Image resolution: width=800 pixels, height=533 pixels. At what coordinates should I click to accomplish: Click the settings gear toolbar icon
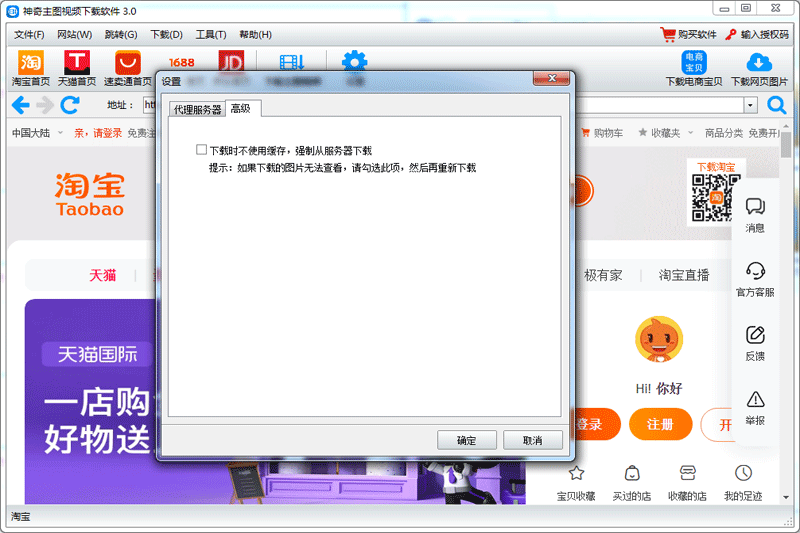(354, 61)
